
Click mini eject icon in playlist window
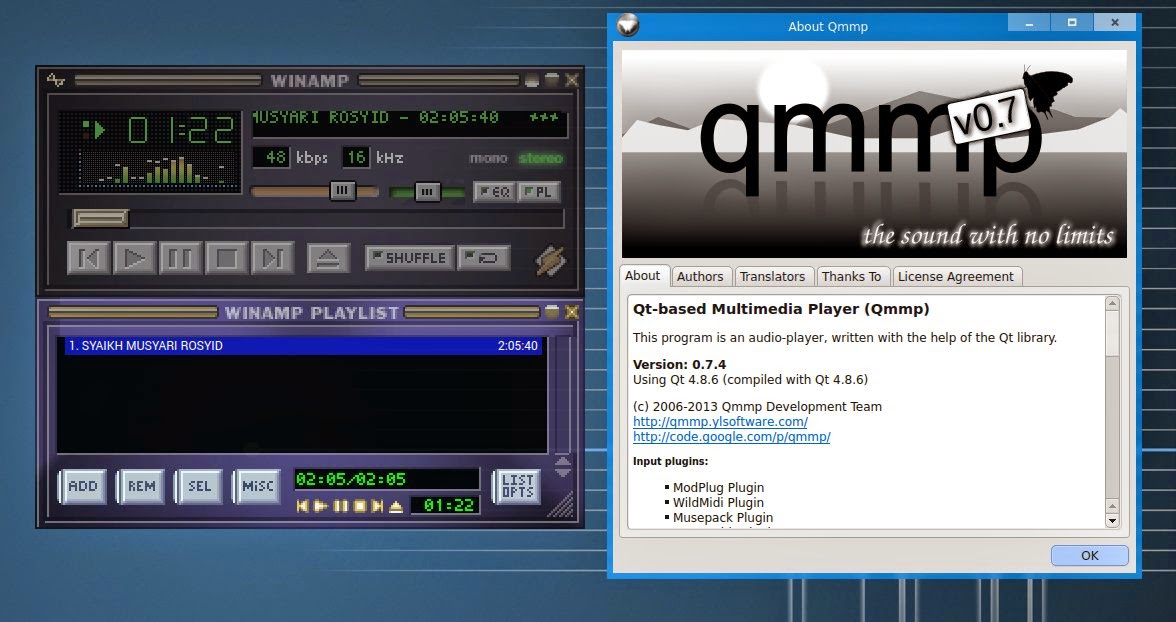coord(397,506)
